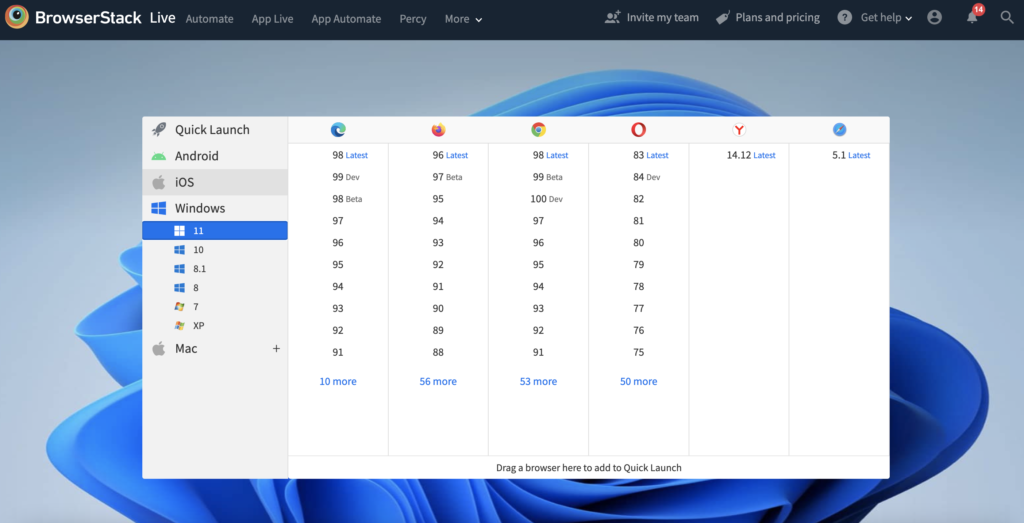Select Windows 7 in sidebar
The image size is (1024, 523).
point(215,306)
